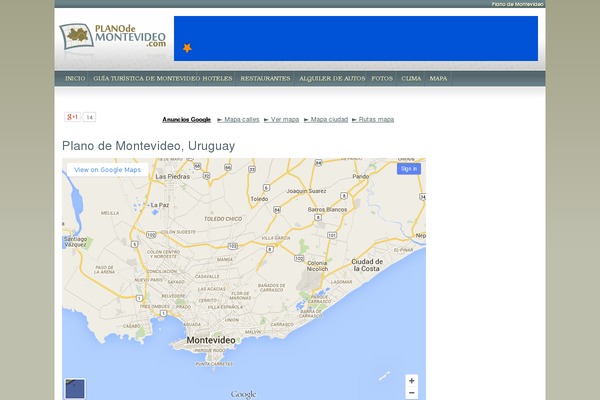
Task: Click the La Paz label on map
Action: click(160, 205)
